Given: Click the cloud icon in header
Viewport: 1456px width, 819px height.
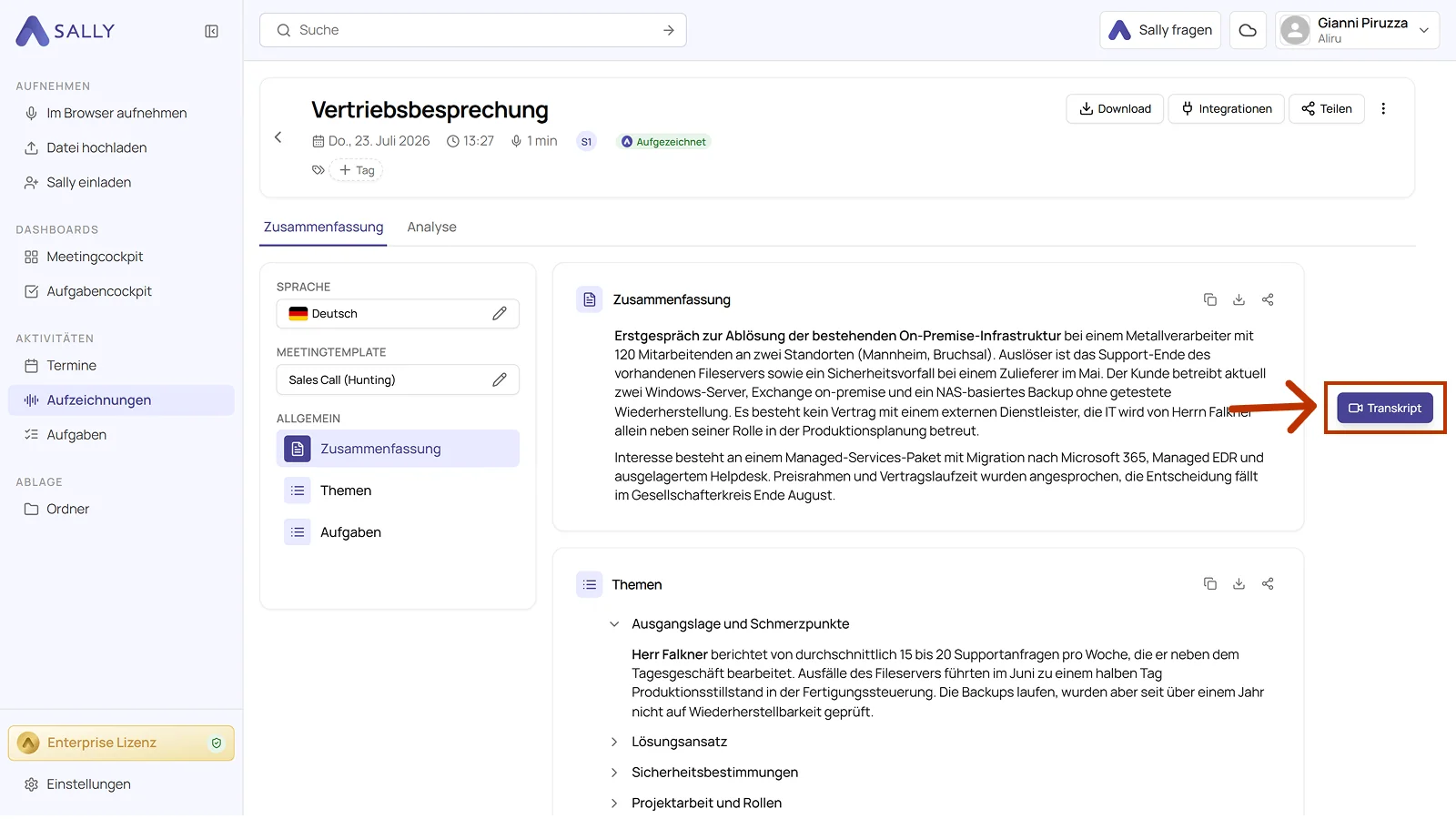Looking at the screenshot, I should [x=1248, y=30].
